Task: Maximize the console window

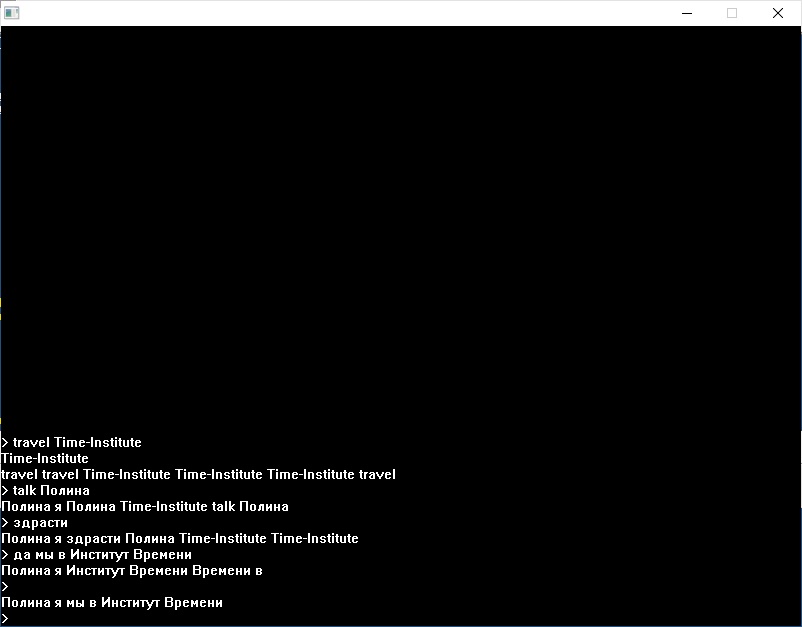Action: pos(732,13)
